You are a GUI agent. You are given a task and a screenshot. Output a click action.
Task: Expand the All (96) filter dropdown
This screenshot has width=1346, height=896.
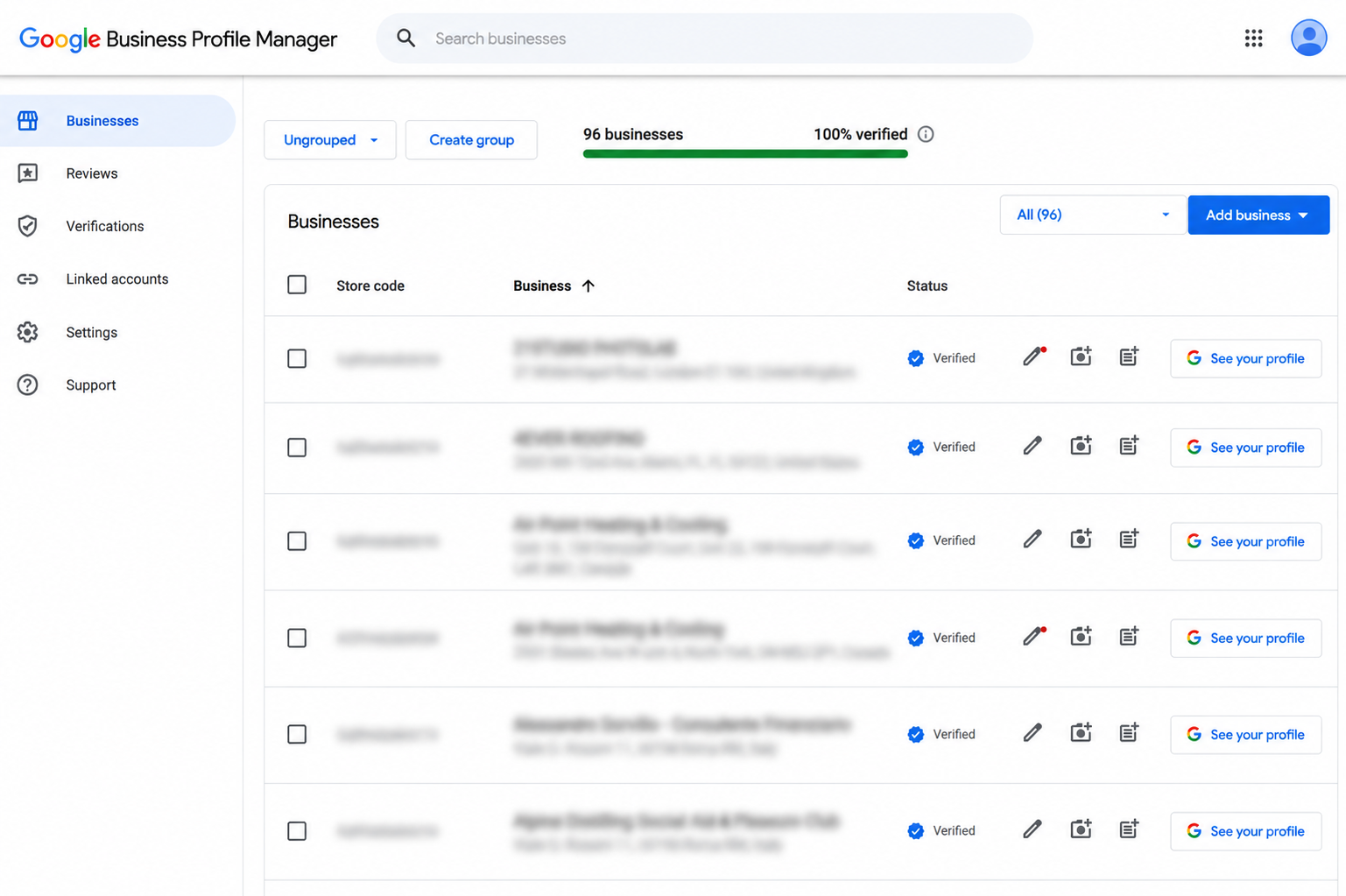[1092, 215]
